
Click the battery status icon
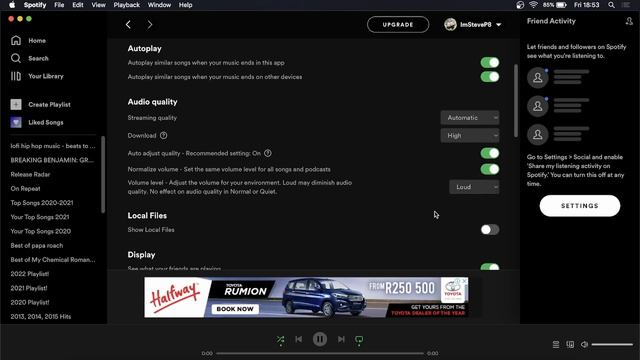(562, 5)
